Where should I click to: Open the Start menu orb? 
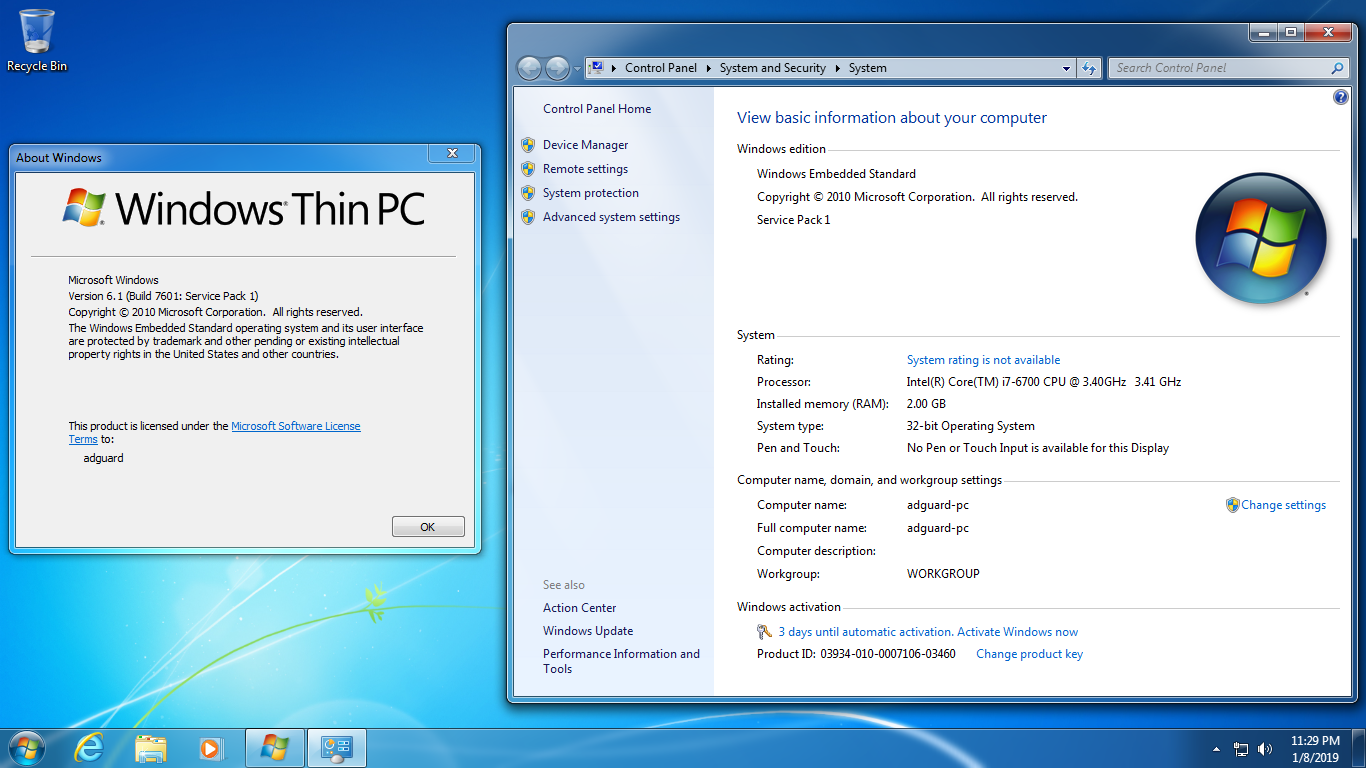tap(26, 748)
